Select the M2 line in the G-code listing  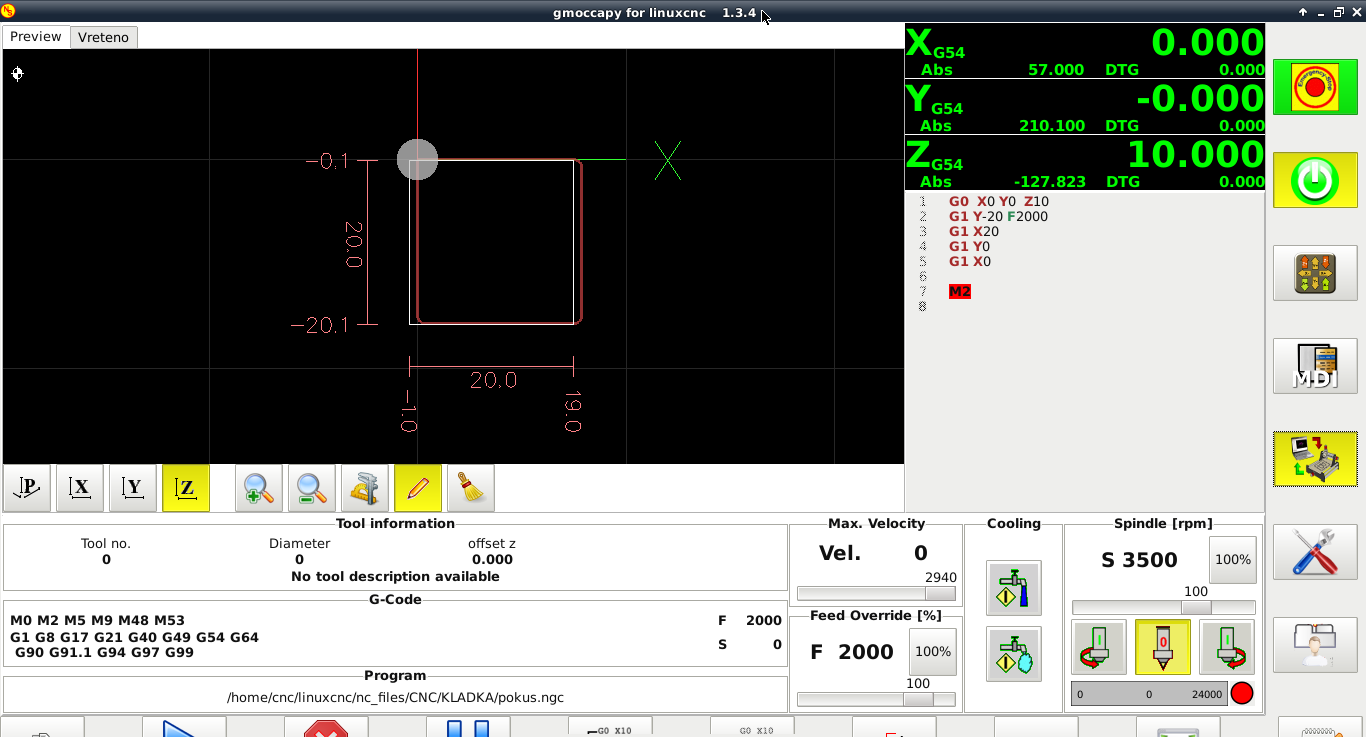(960, 292)
